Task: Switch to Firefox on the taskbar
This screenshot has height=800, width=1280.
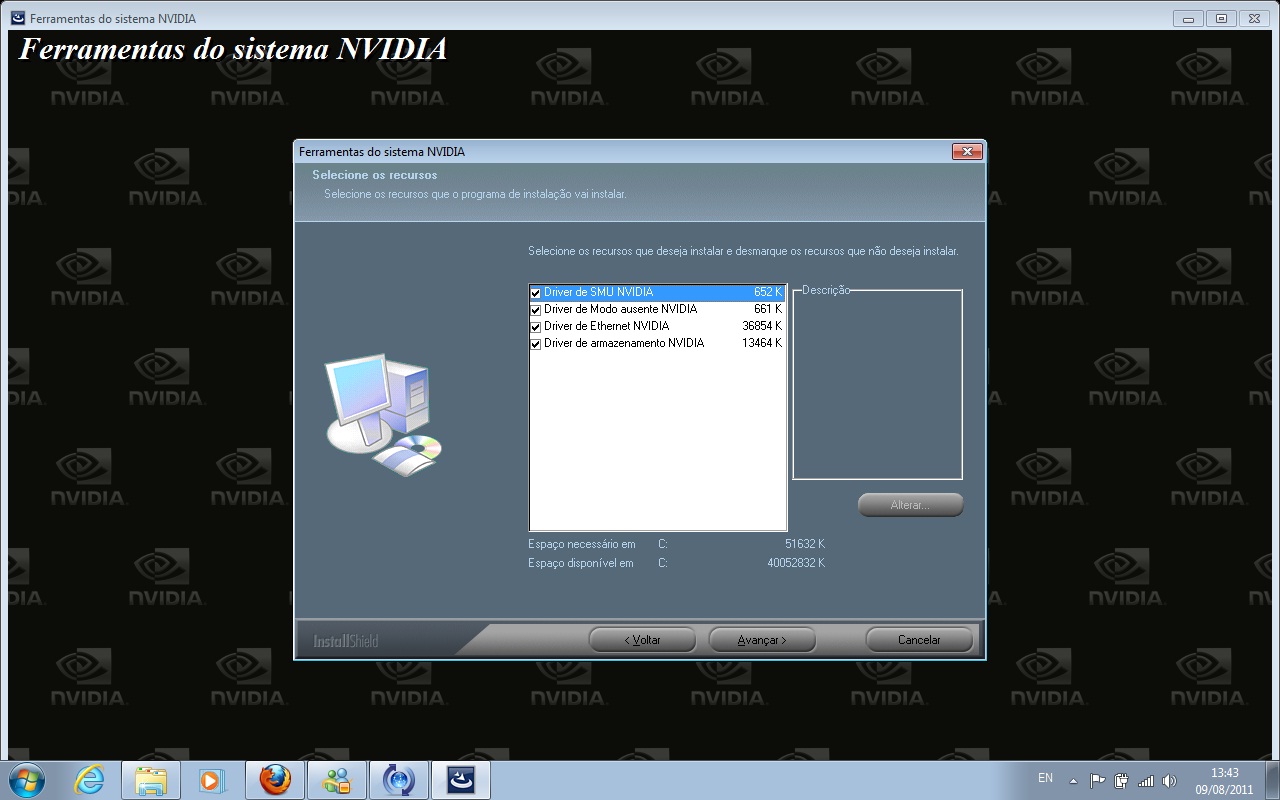Action: pyautogui.click(x=275, y=780)
